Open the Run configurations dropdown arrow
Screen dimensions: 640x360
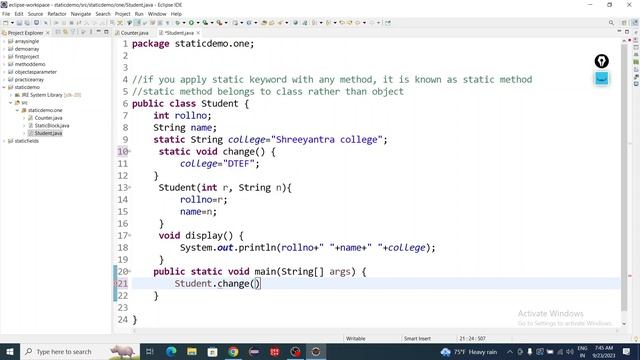pos(198,23)
